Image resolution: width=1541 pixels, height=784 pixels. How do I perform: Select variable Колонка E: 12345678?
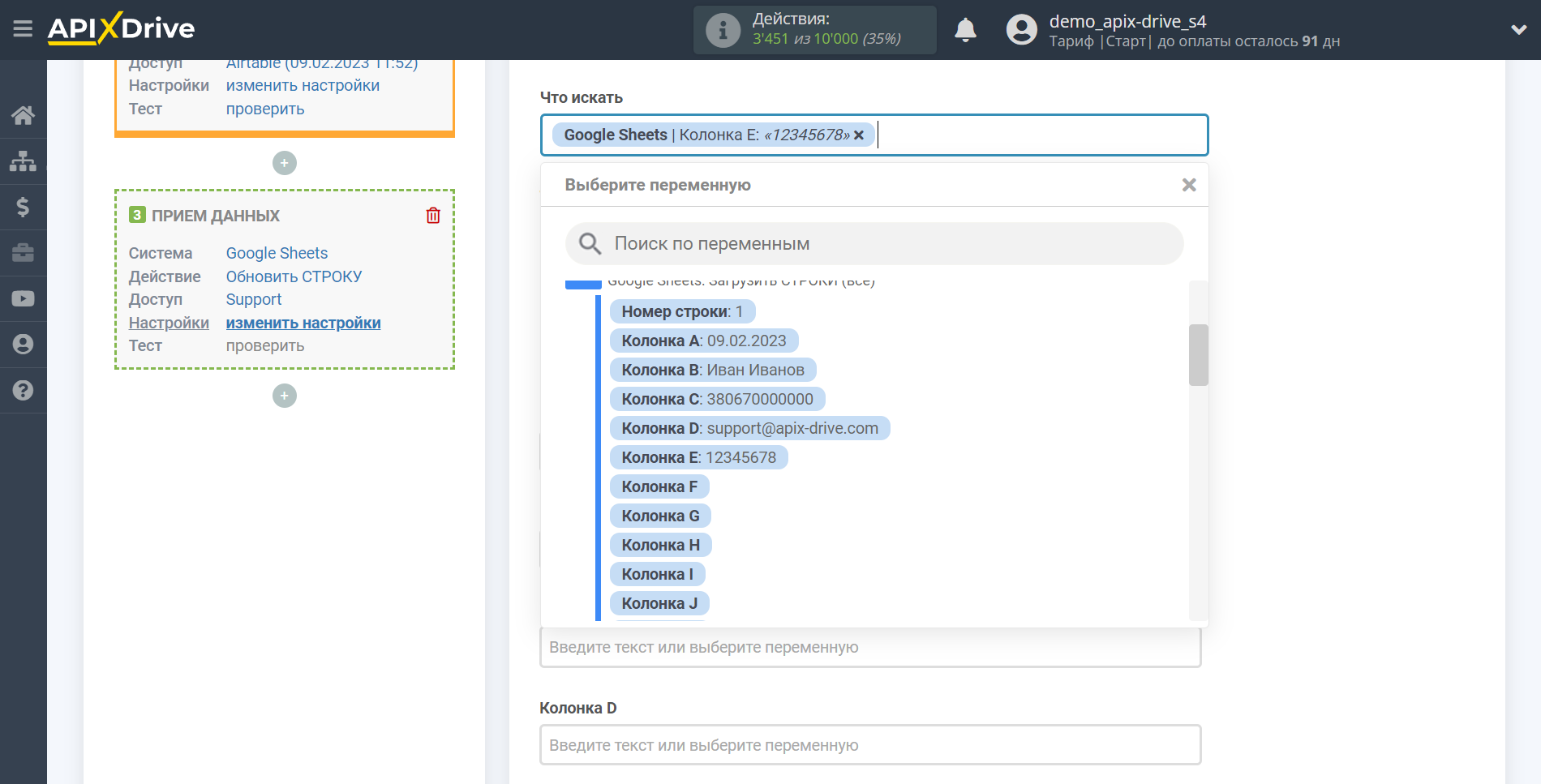tap(699, 457)
